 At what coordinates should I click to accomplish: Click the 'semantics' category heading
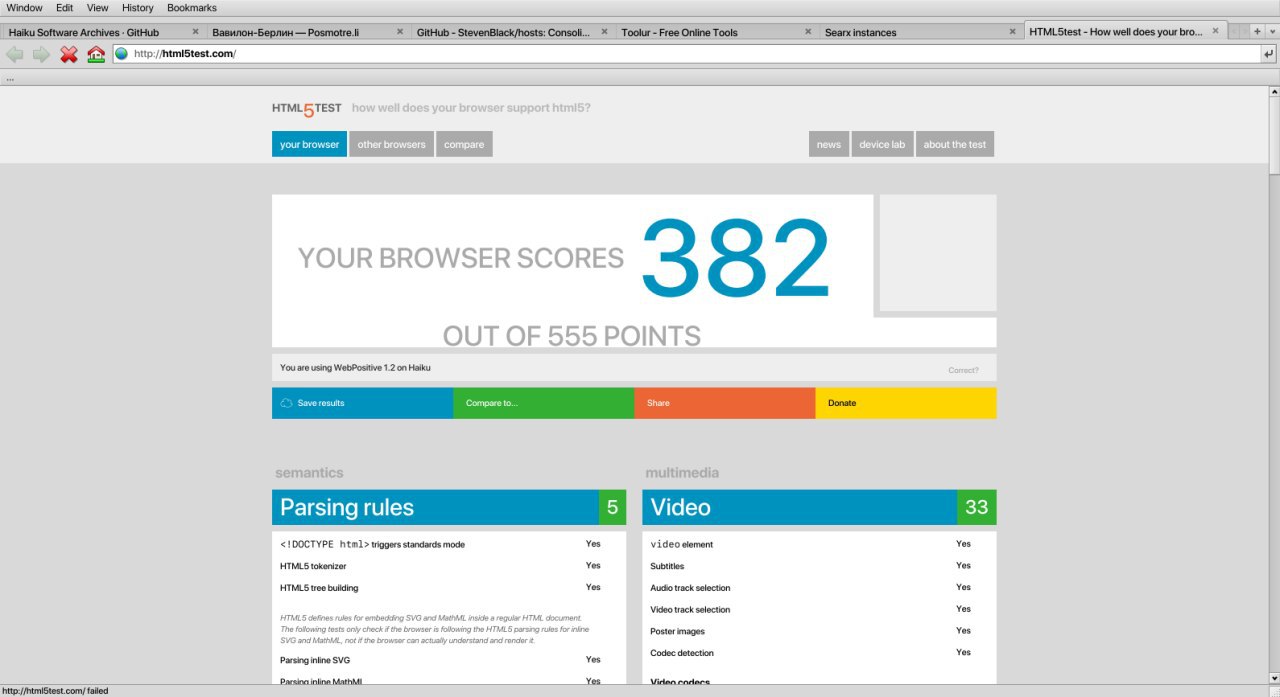[309, 473]
